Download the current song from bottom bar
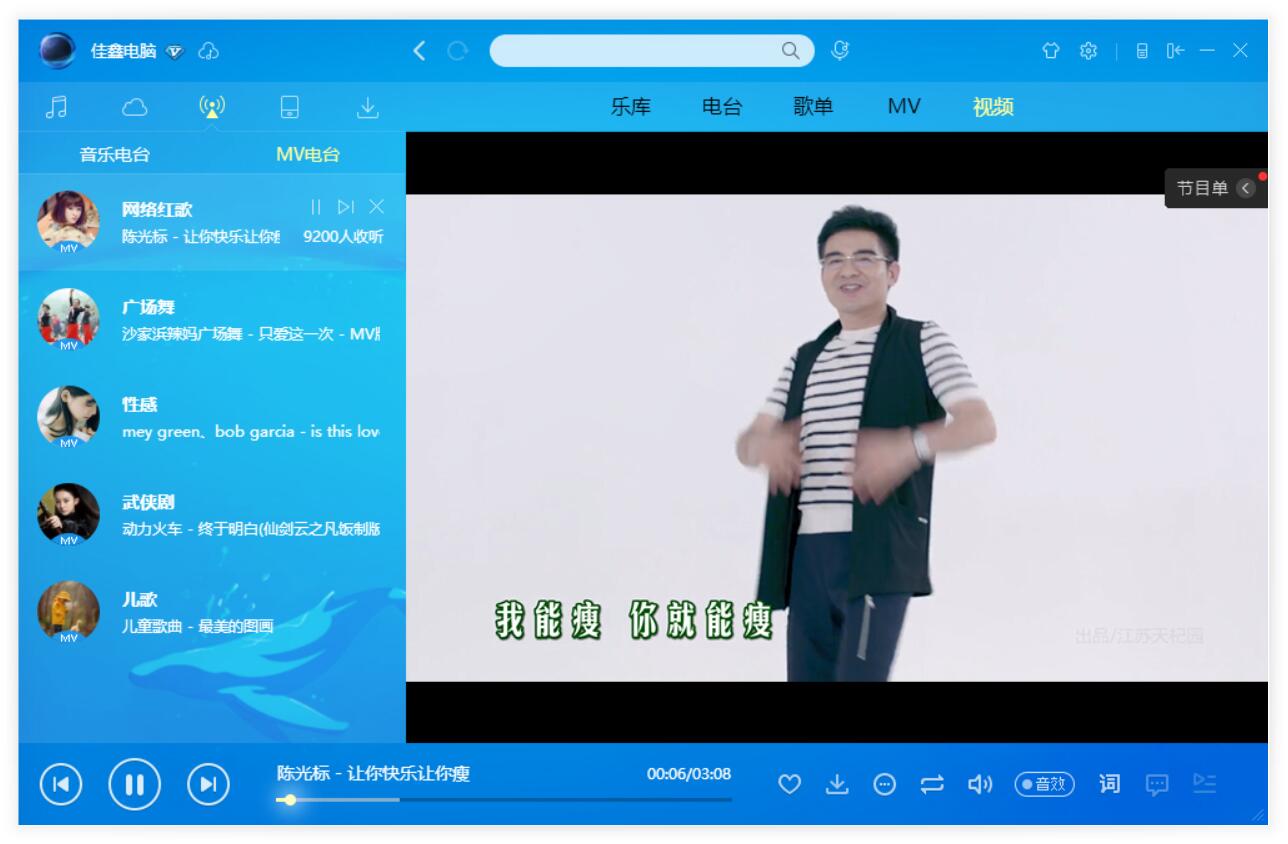Image resolution: width=1288 pixels, height=844 pixels. click(x=836, y=785)
